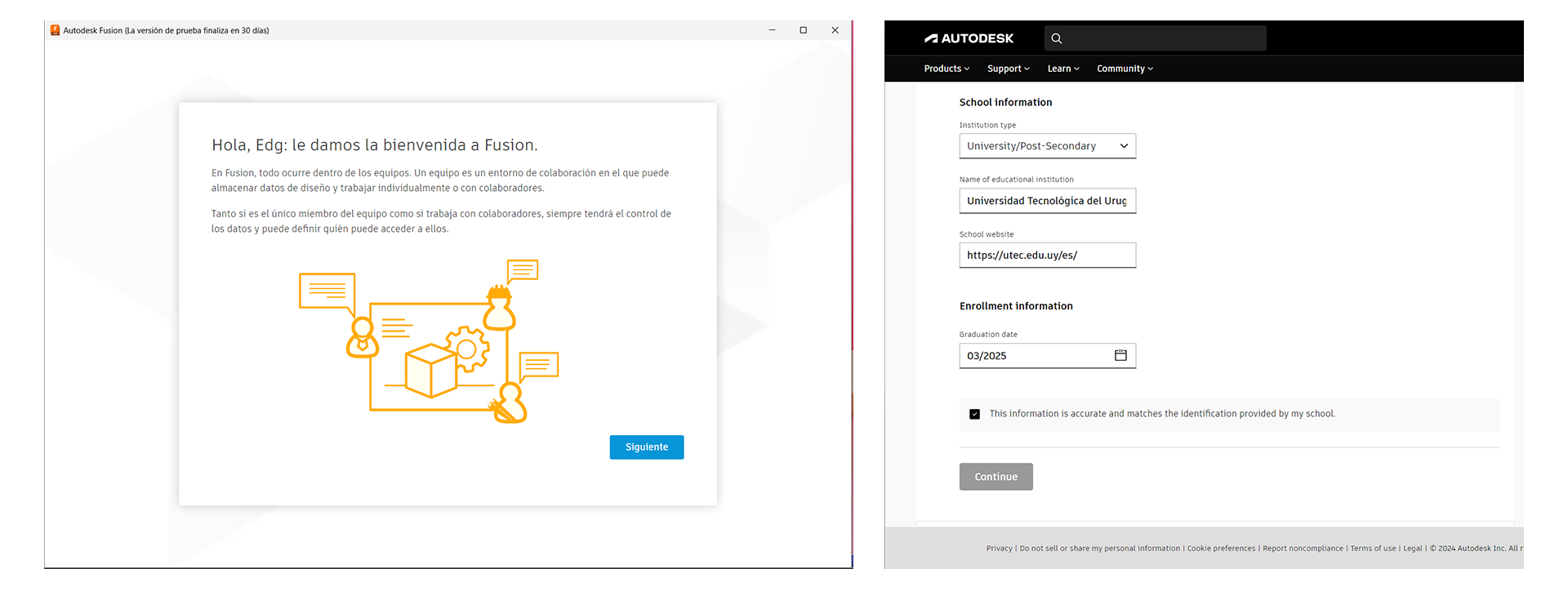Click the Graduation date field showing 03/2025
This screenshot has width=1568, height=600.
(x=1047, y=356)
